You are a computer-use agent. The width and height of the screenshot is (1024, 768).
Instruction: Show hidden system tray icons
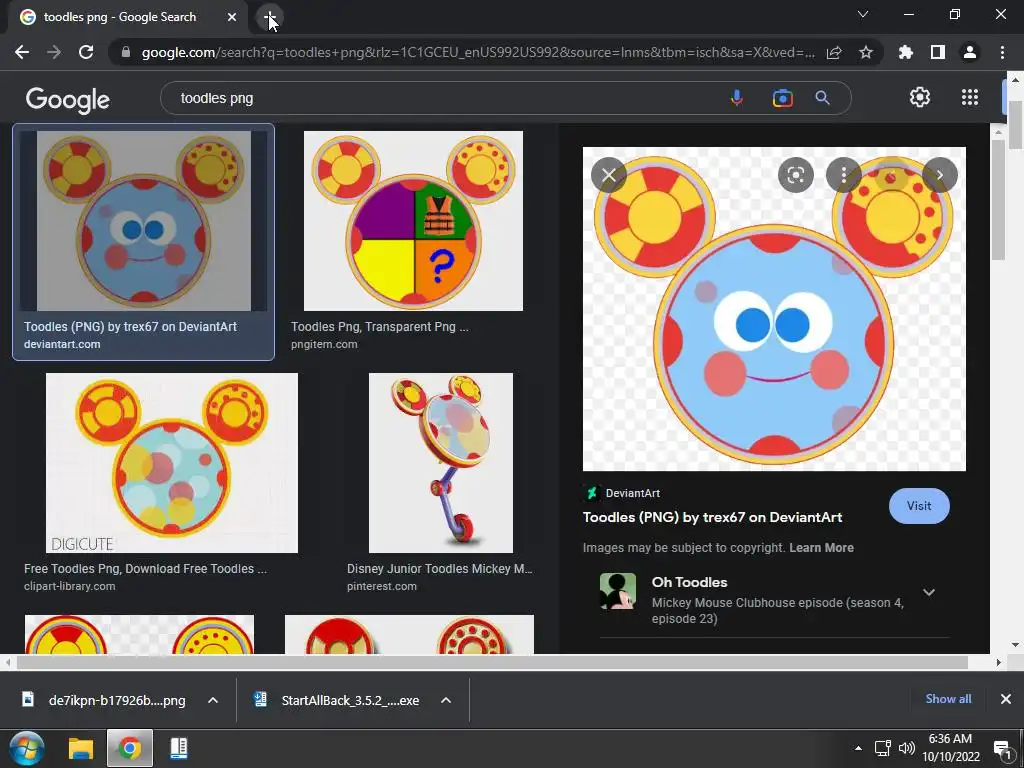[x=858, y=748]
